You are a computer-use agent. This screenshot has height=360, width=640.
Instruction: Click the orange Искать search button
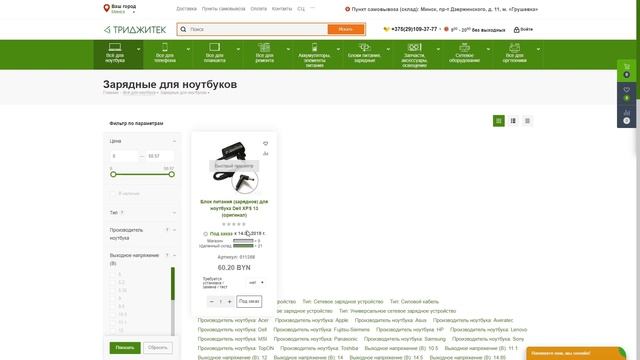345,29
